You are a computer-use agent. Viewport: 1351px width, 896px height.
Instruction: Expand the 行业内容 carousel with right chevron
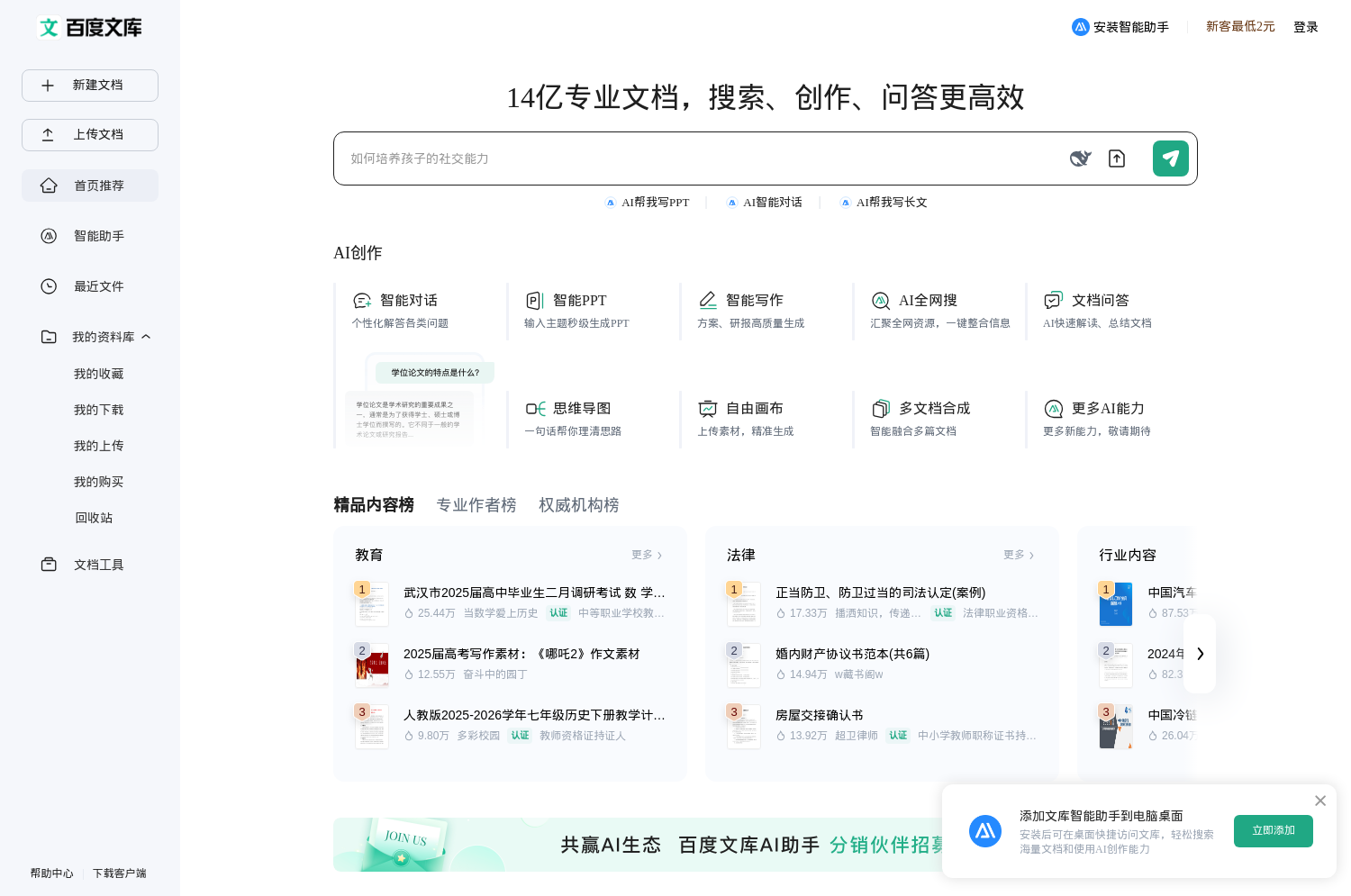(1200, 654)
